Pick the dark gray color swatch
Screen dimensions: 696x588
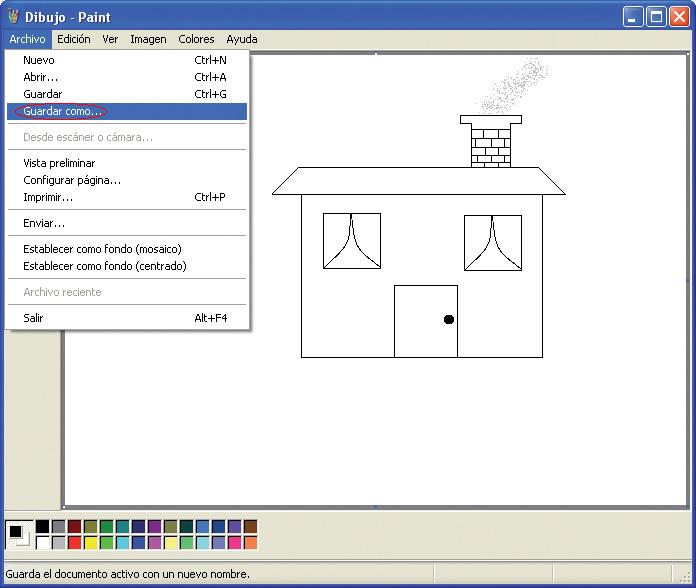coord(59,527)
